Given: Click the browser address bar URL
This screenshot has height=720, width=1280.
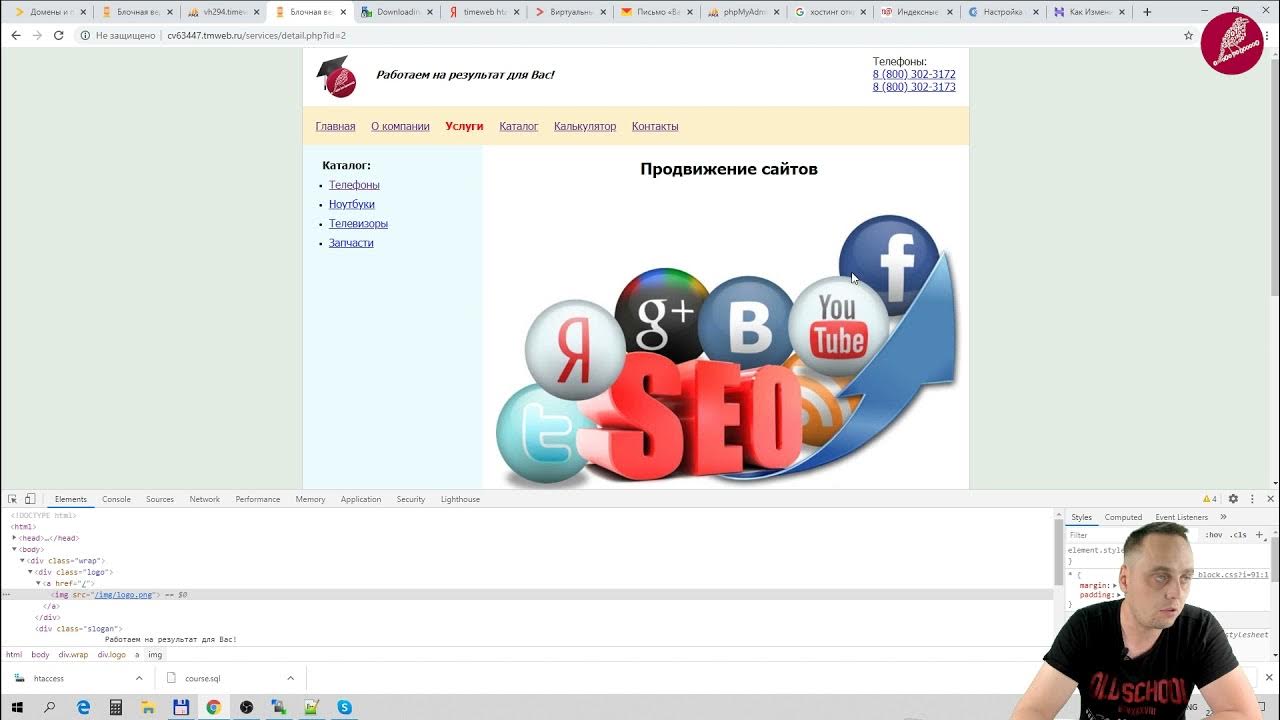Looking at the screenshot, I should pos(256,35).
